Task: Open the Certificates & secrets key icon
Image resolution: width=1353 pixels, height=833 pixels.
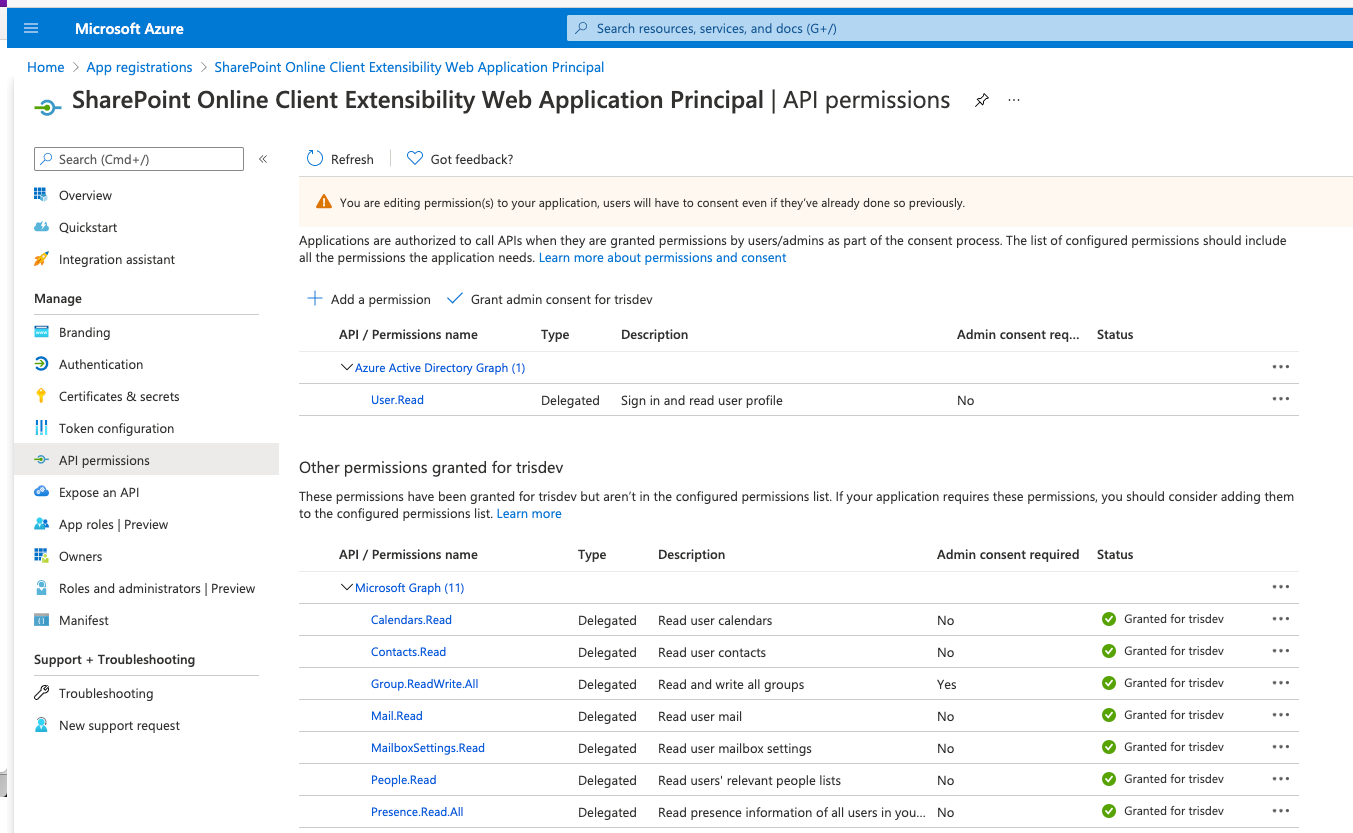Action: pos(41,396)
